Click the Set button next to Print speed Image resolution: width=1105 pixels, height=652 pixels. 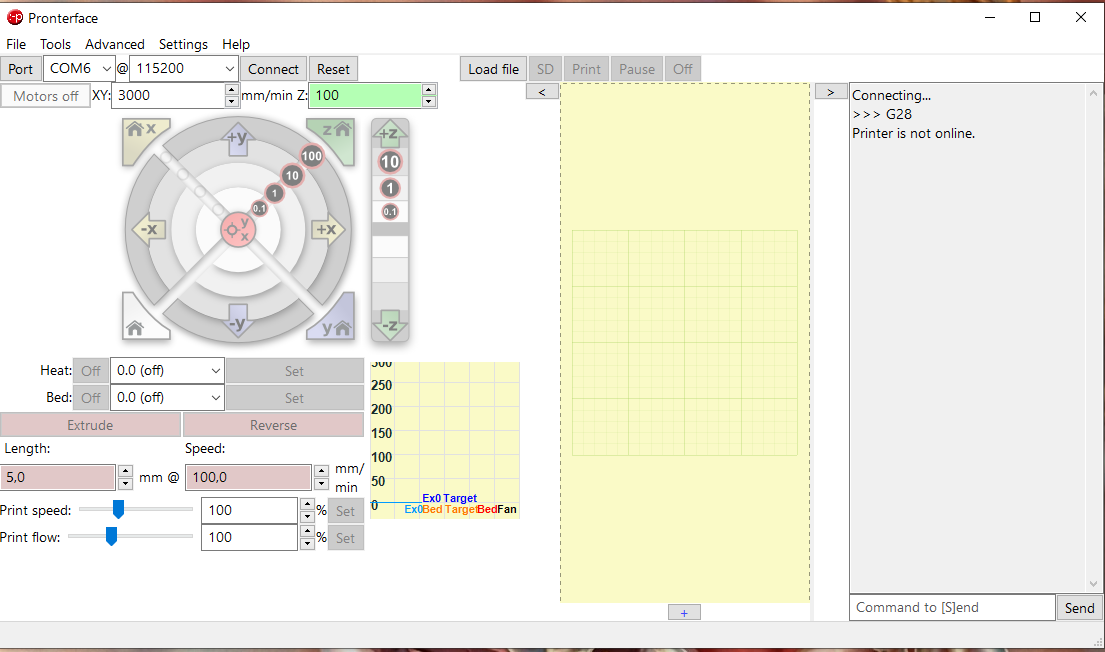coord(345,511)
